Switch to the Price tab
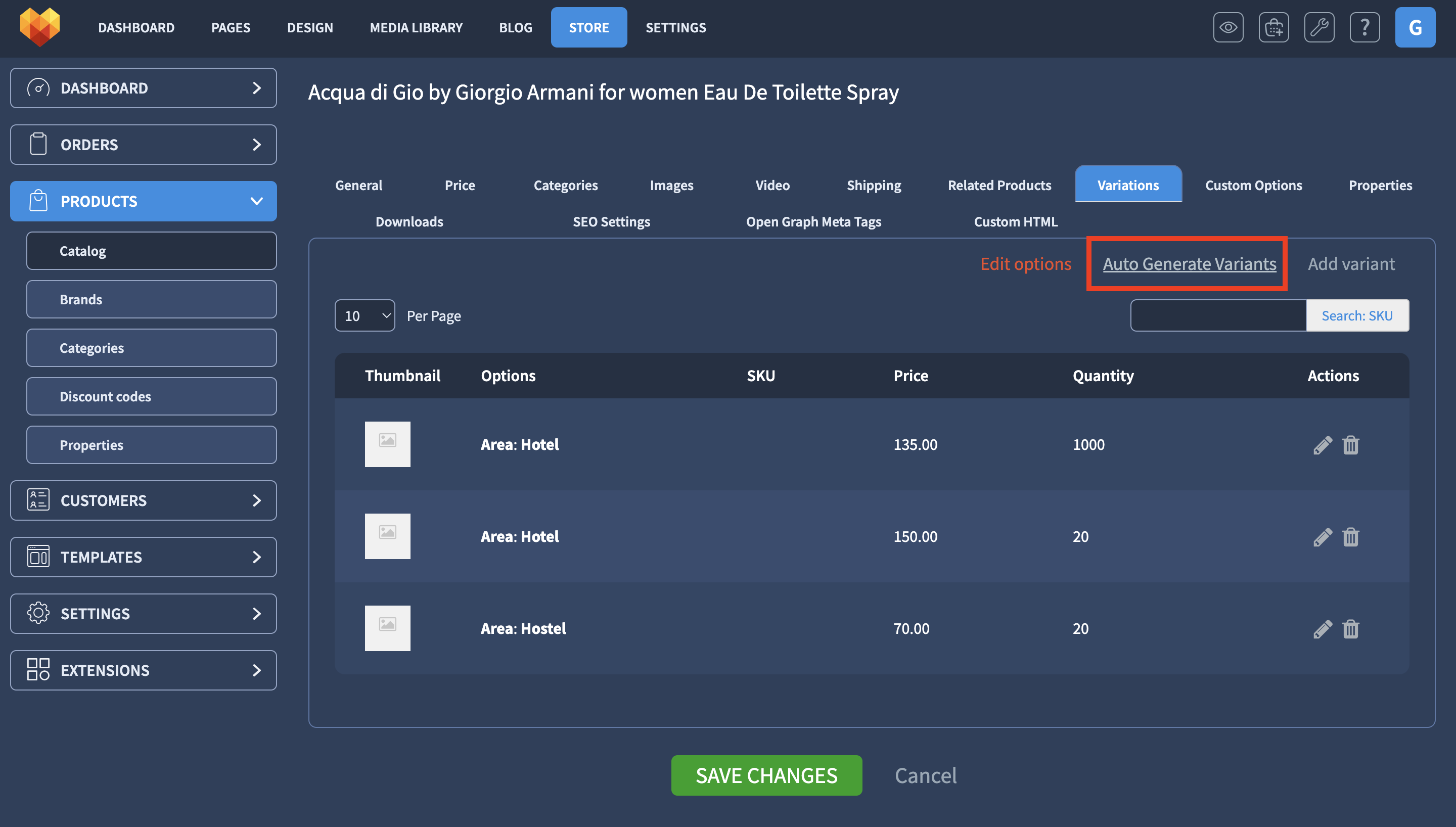Screen dimensions: 1456x827 click(x=460, y=185)
